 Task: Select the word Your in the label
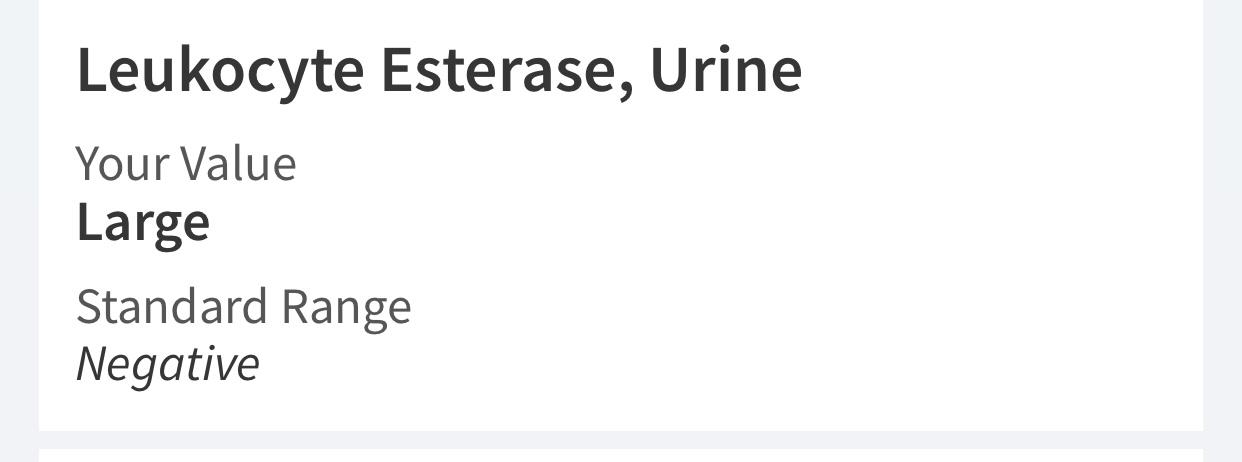pos(125,163)
